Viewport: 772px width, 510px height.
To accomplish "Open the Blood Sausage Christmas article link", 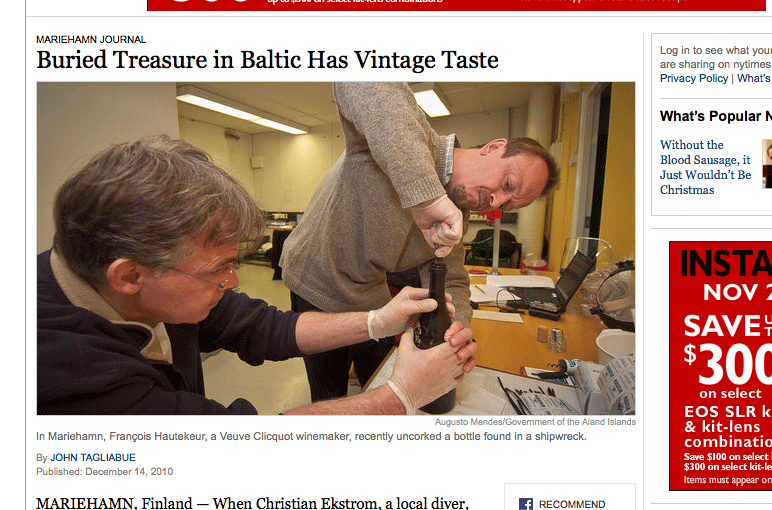I will [x=705, y=167].
